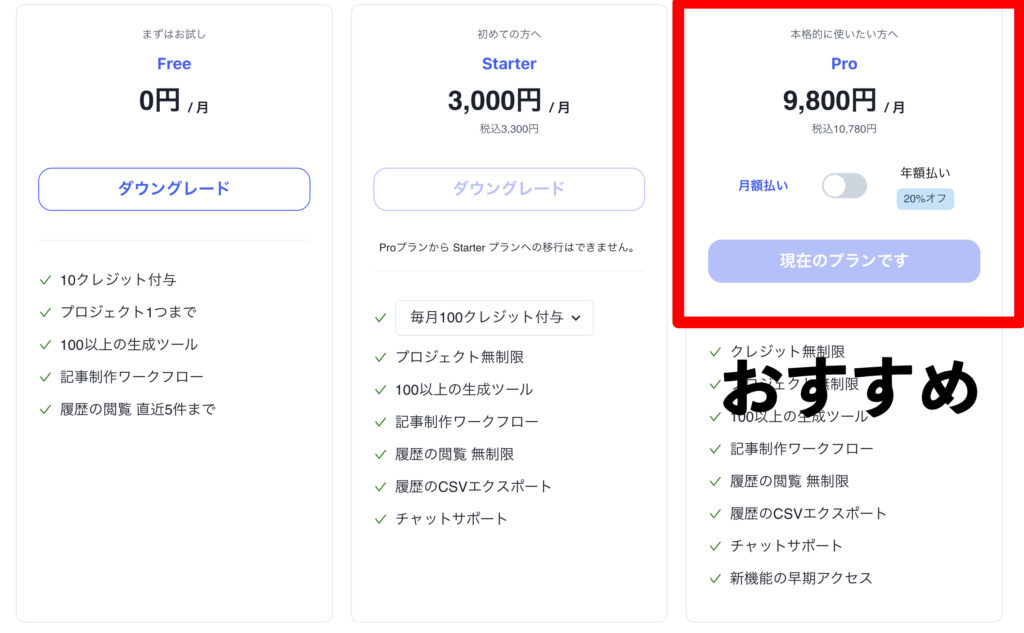Click the dropdown chevron beside 毎月100クレジット付与
Viewport: 1024px width, 633px height.
[x=576, y=318]
